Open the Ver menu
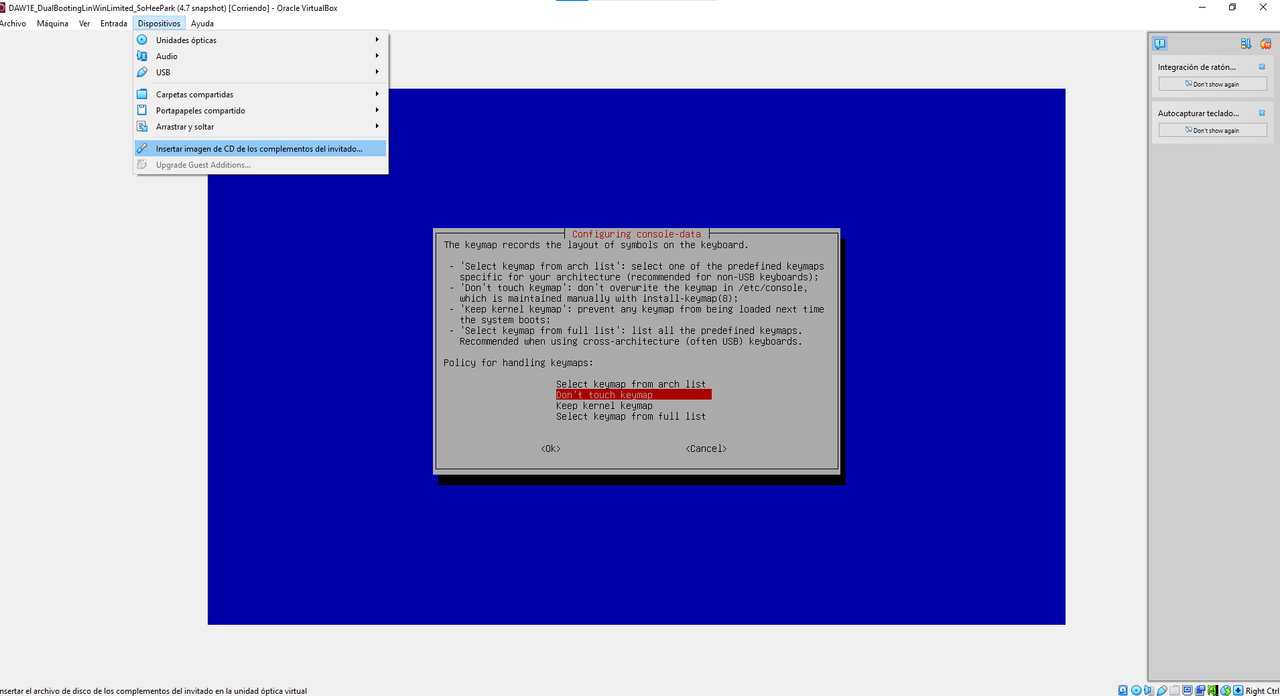The width and height of the screenshot is (1280, 696). click(x=84, y=23)
